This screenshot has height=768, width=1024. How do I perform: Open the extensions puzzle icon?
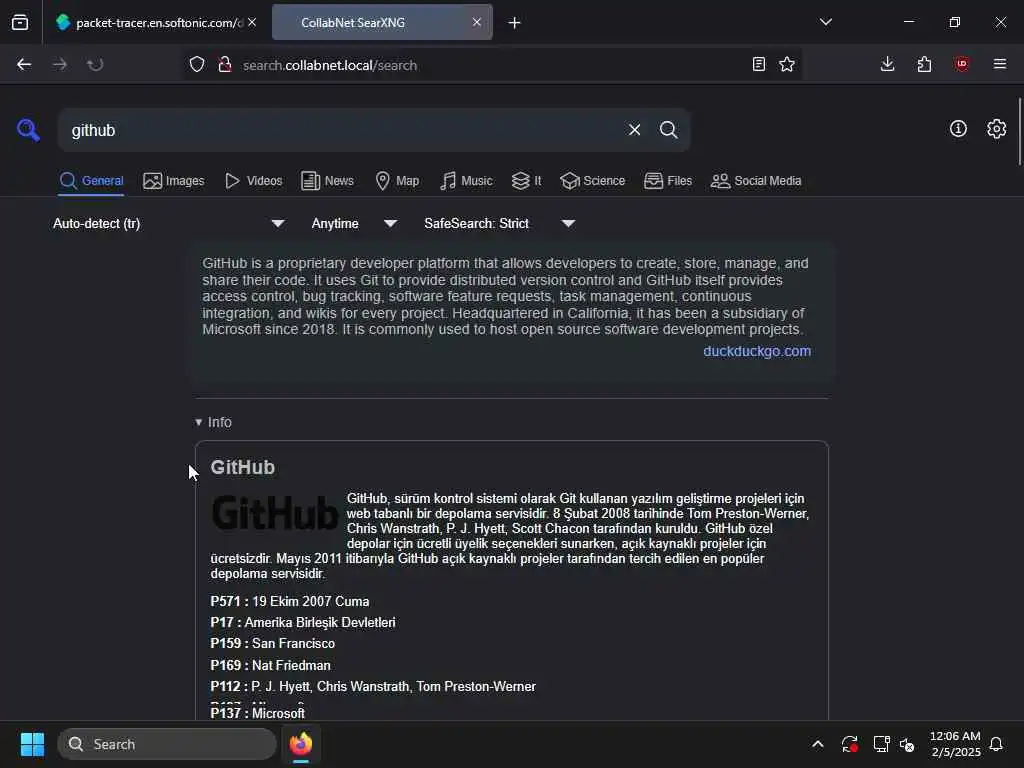924,64
